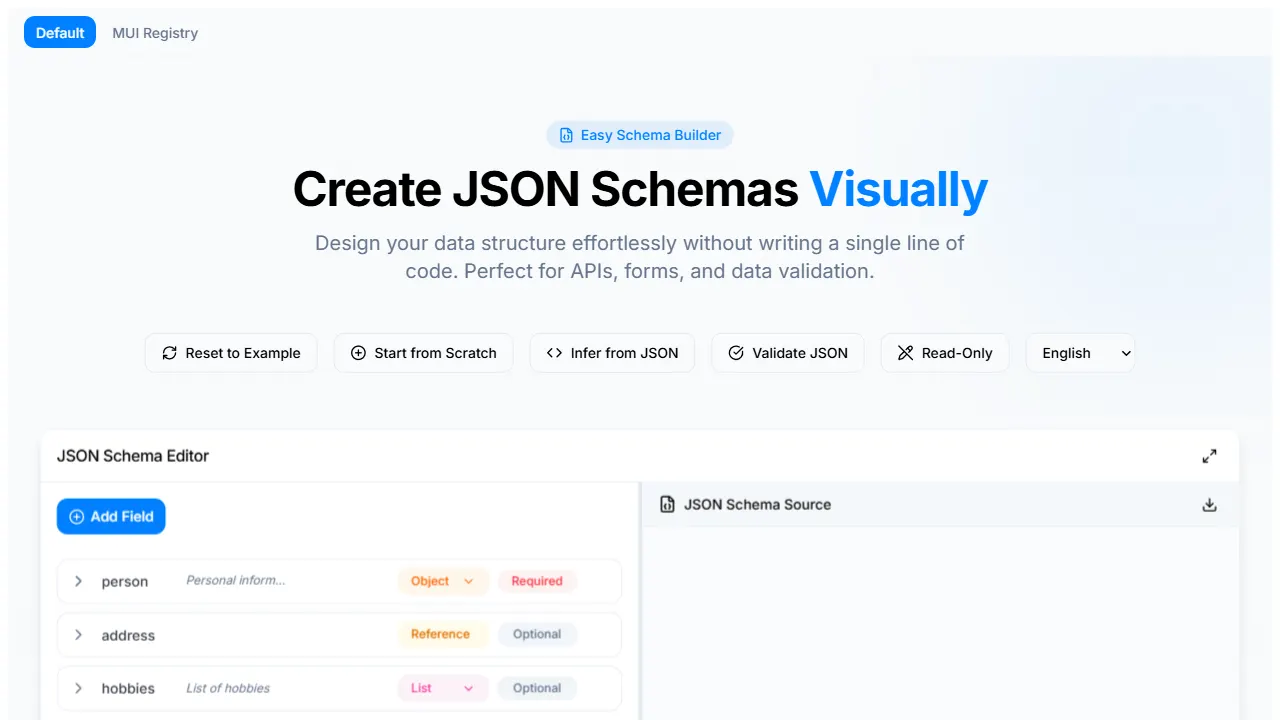Click the person field name
This screenshot has height=720, width=1280.
coord(125,582)
